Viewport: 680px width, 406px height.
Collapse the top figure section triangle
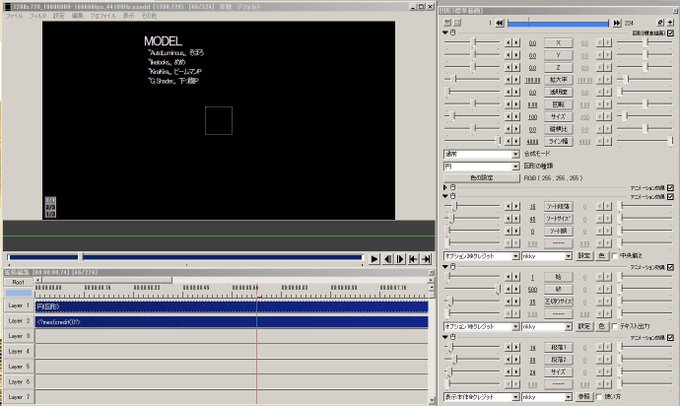coord(445,33)
